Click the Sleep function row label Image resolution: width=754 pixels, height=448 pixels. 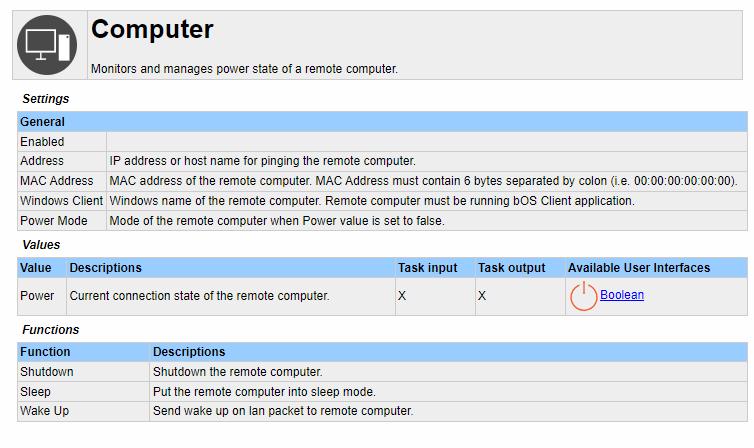(35, 392)
